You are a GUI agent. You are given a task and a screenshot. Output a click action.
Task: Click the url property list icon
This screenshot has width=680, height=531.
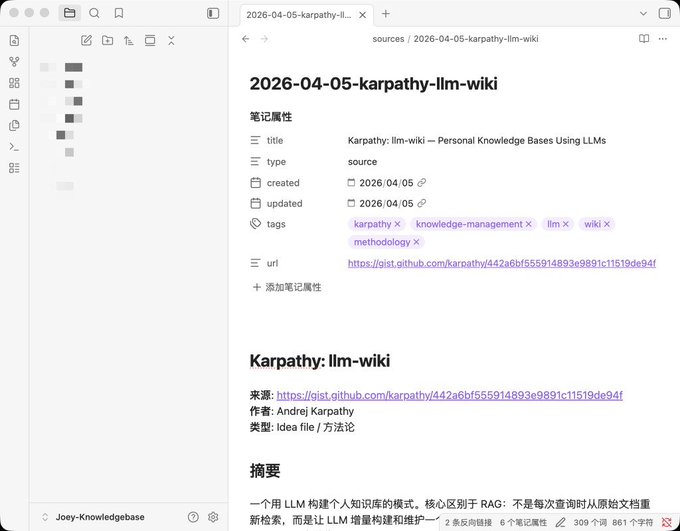(x=255, y=263)
